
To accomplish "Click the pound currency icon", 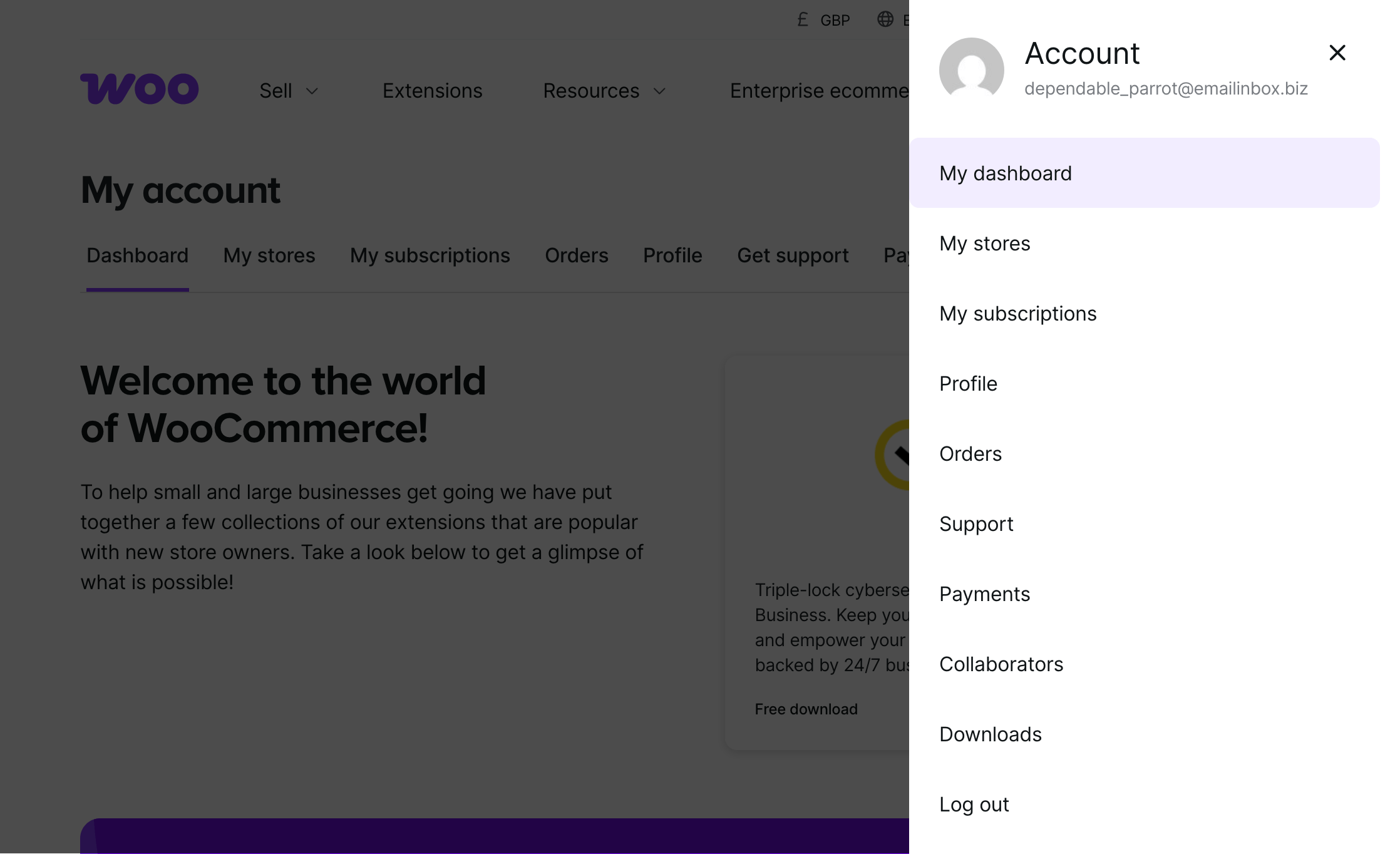I will [803, 20].
